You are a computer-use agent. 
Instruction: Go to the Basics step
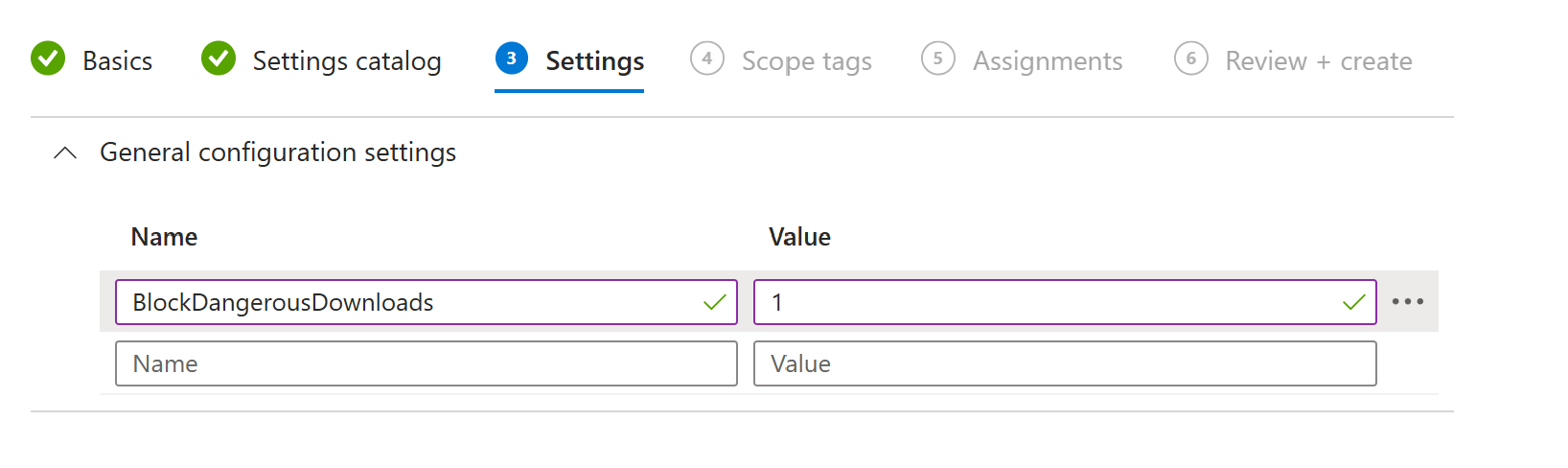(x=92, y=60)
